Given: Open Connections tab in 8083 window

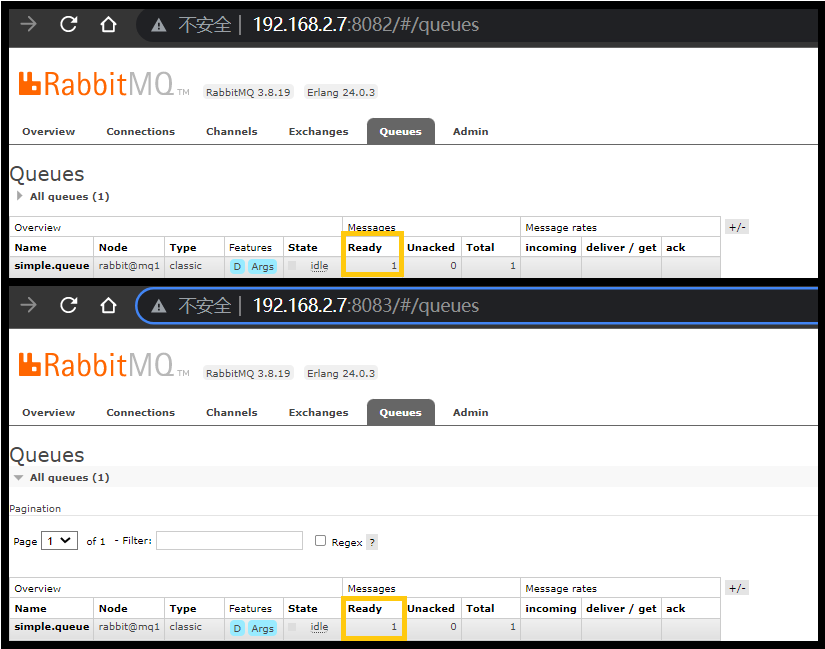Looking at the screenshot, I should [140, 413].
